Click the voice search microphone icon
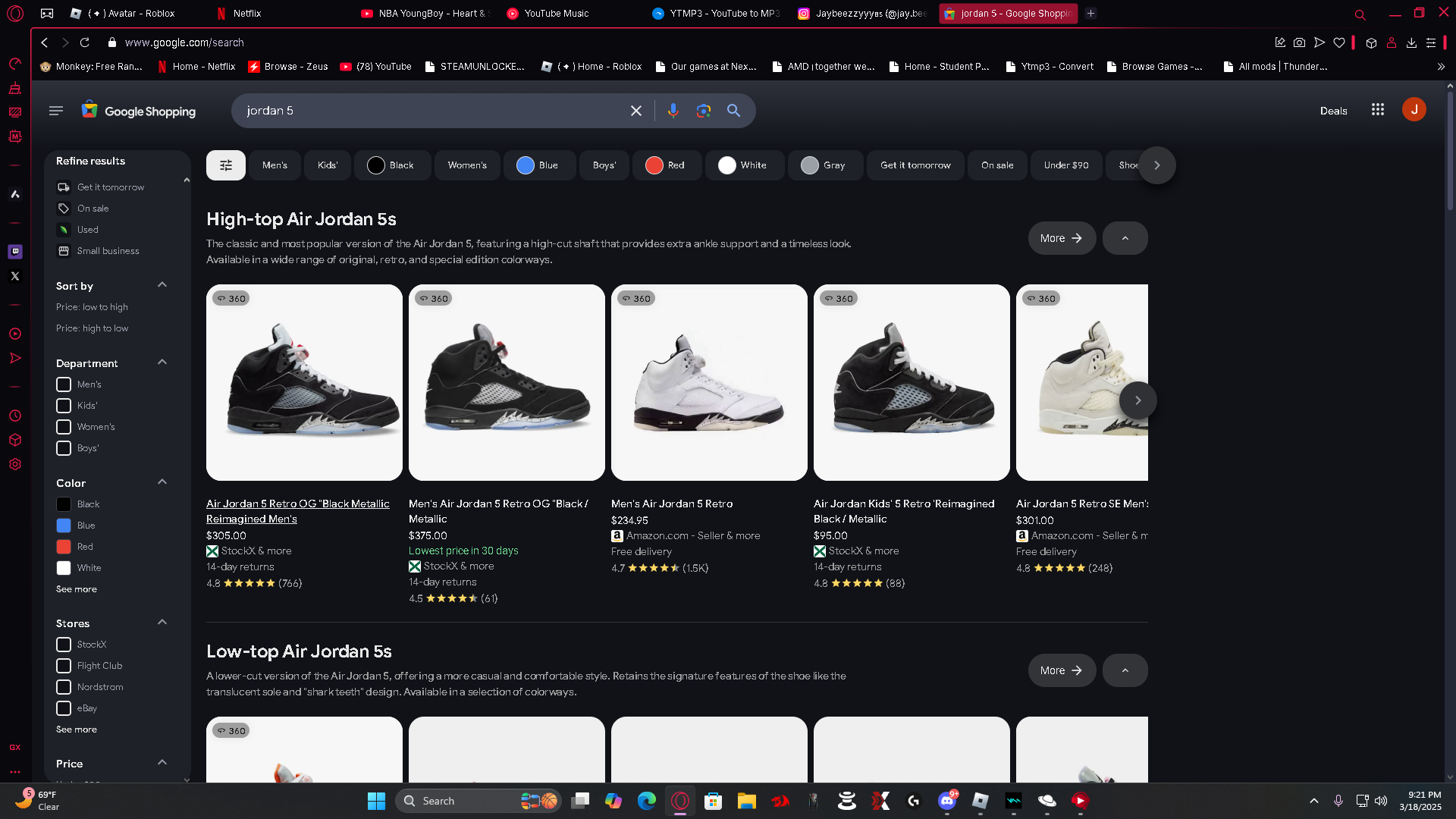1456x819 pixels. [x=673, y=111]
